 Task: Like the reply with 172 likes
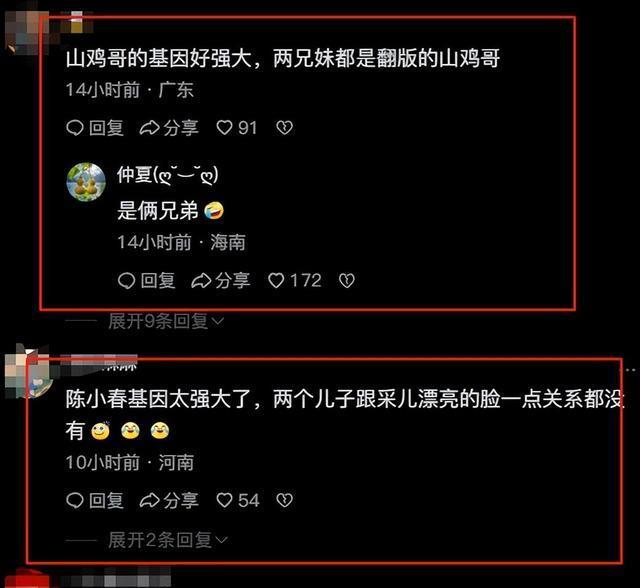coord(294,281)
